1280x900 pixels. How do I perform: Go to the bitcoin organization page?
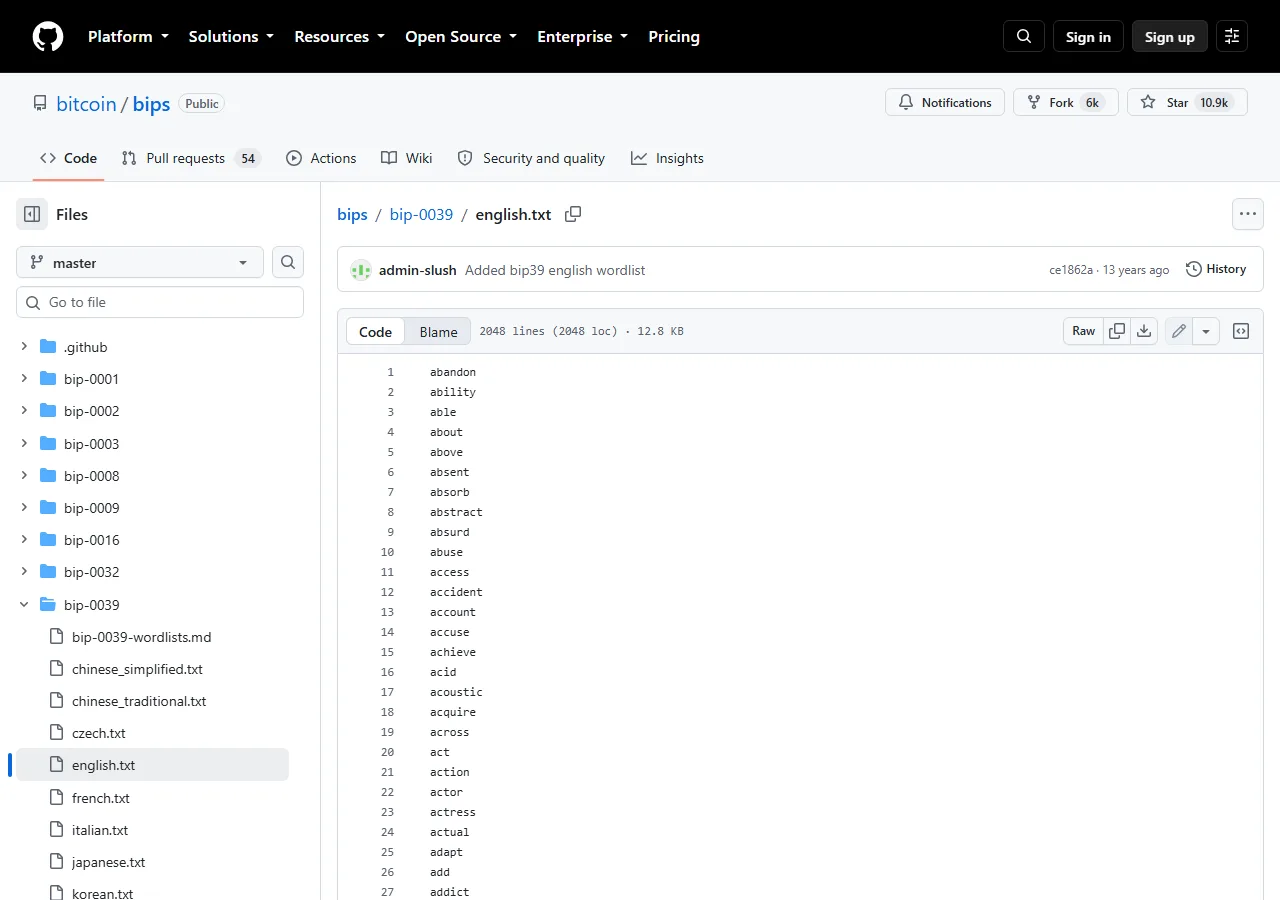pyautogui.click(x=86, y=104)
